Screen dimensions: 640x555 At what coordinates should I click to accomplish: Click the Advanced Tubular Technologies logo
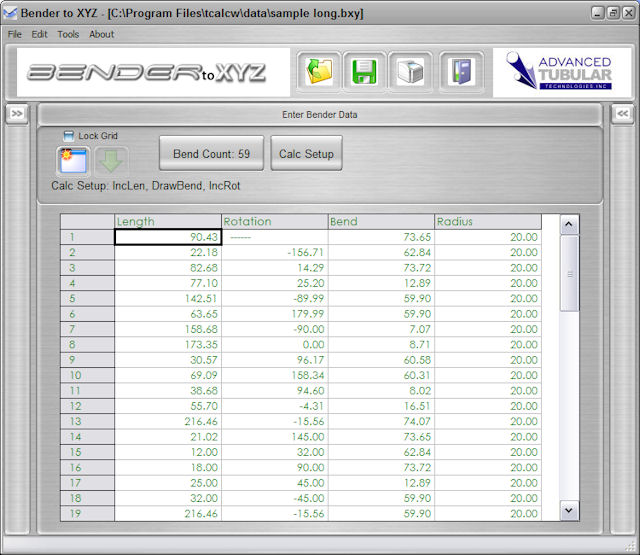pyautogui.click(x=561, y=72)
